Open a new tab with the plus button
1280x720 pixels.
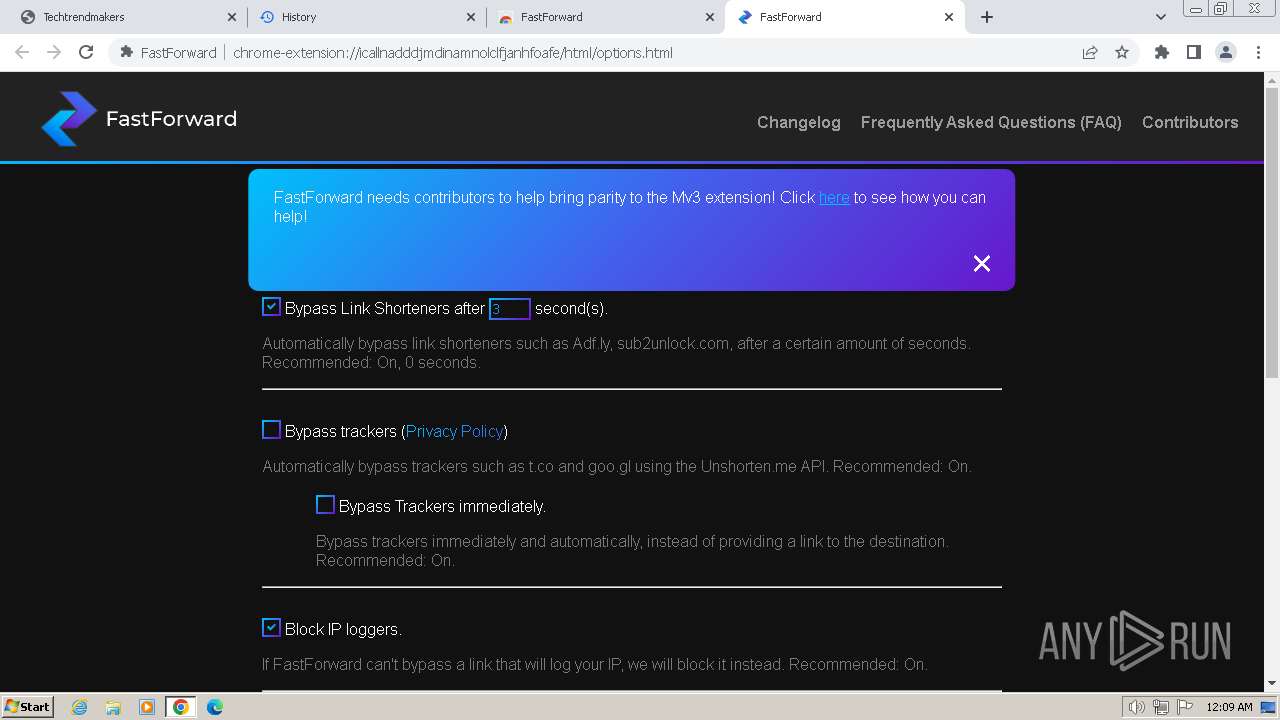987,17
